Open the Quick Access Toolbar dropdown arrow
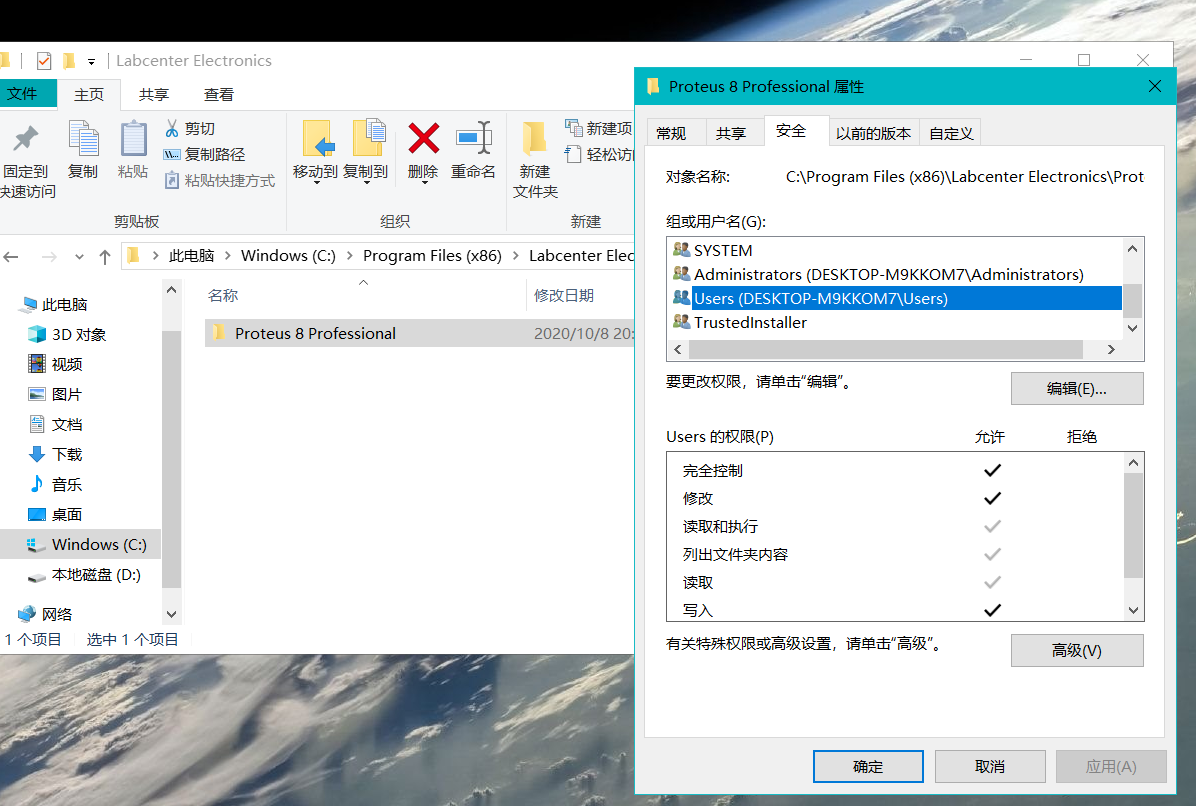The width and height of the screenshot is (1196, 806). coord(91,60)
